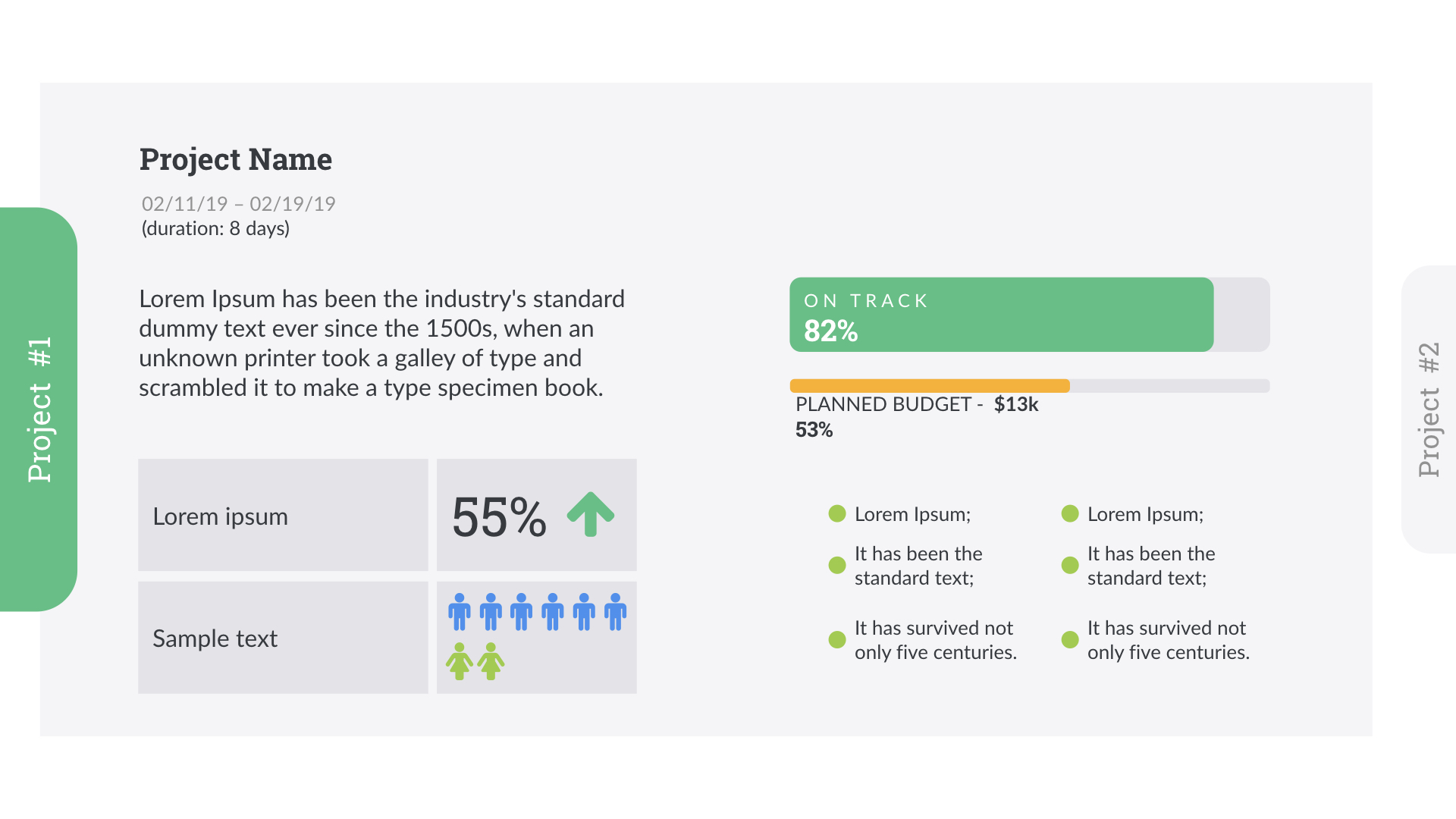Click the ON TRACK 82% progress bar
The height and width of the screenshot is (819, 1456).
(x=1001, y=315)
